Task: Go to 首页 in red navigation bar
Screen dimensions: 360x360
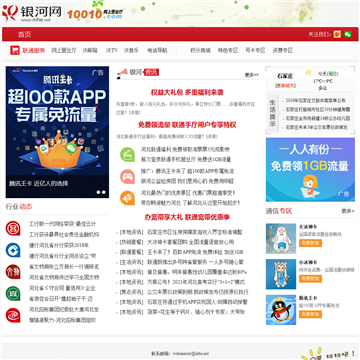Action: (24, 34)
